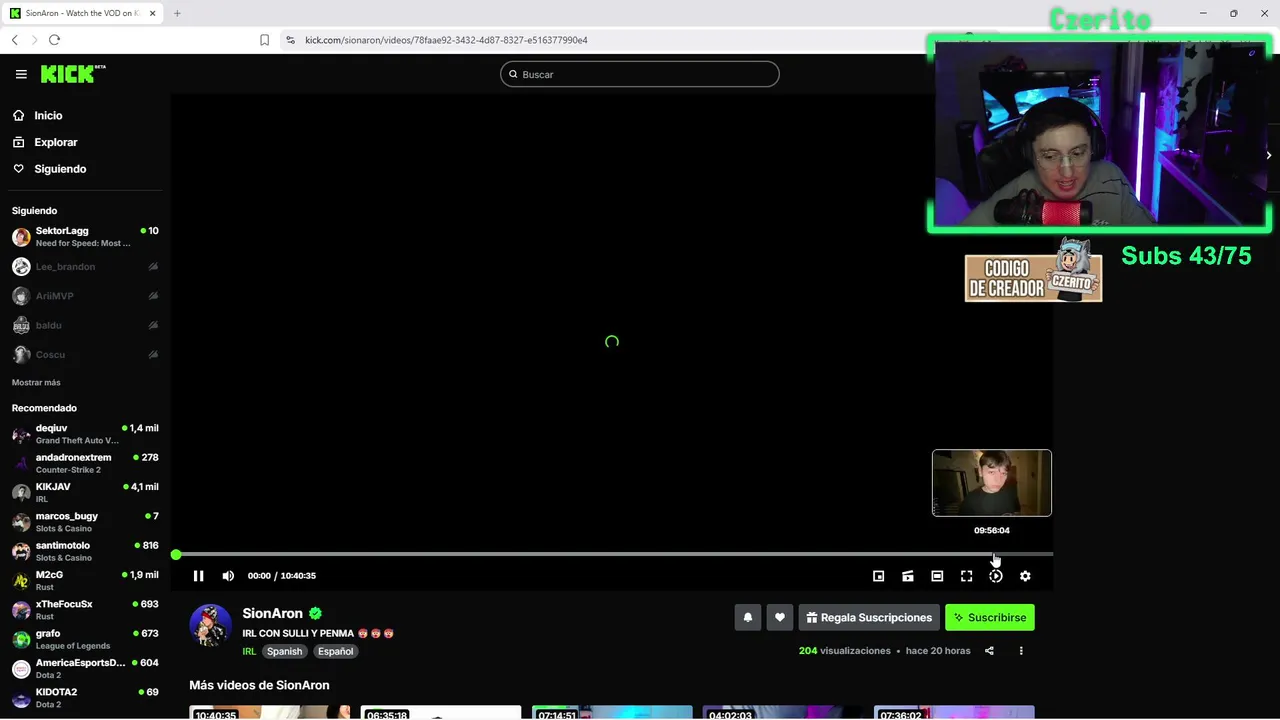
Task: Bookmark this page in the address bar
Action: [x=264, y=40]
